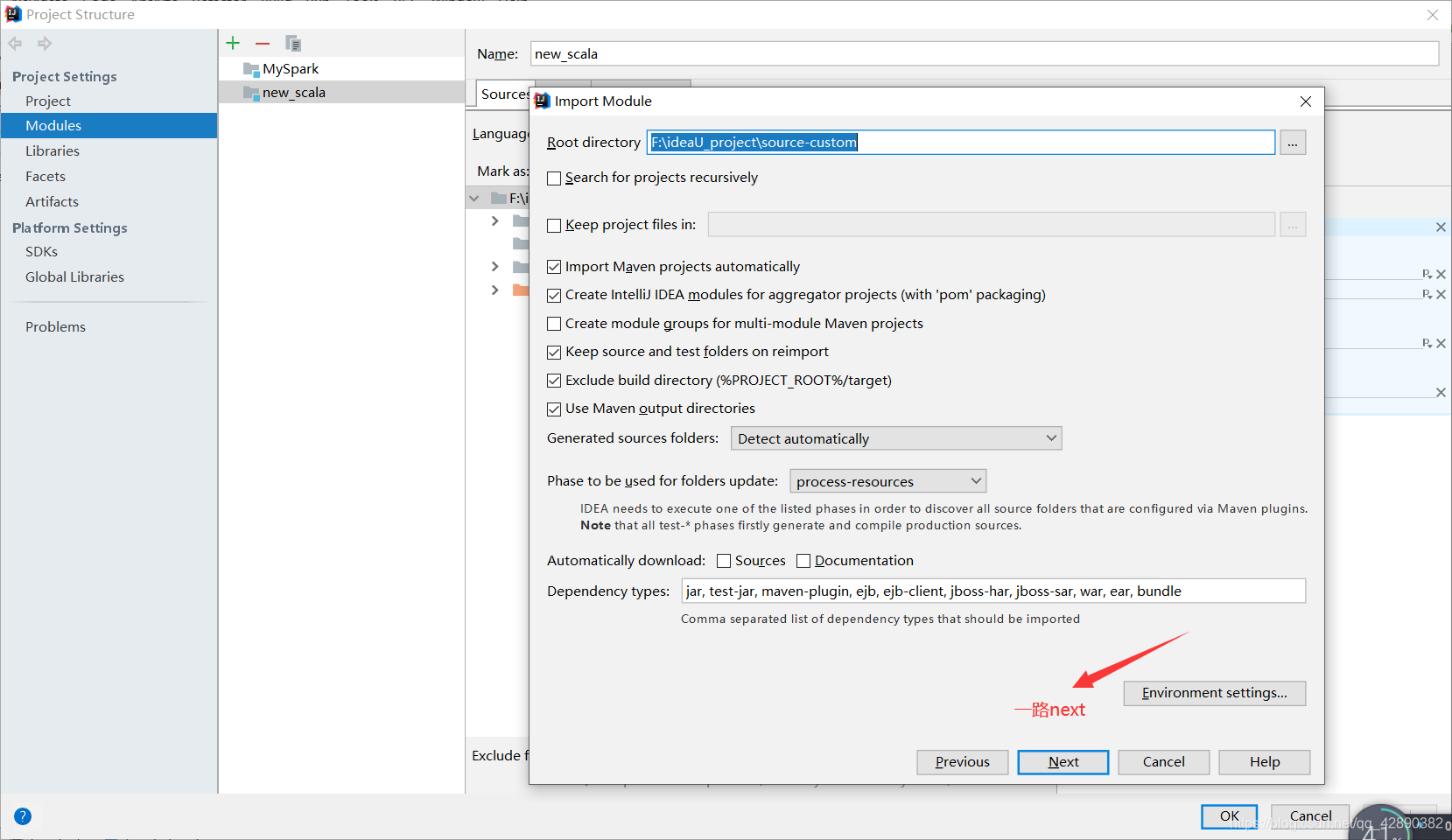Cancel the Project Structure window
This screenshot has height=840, width=1452.
(1310, 816)
